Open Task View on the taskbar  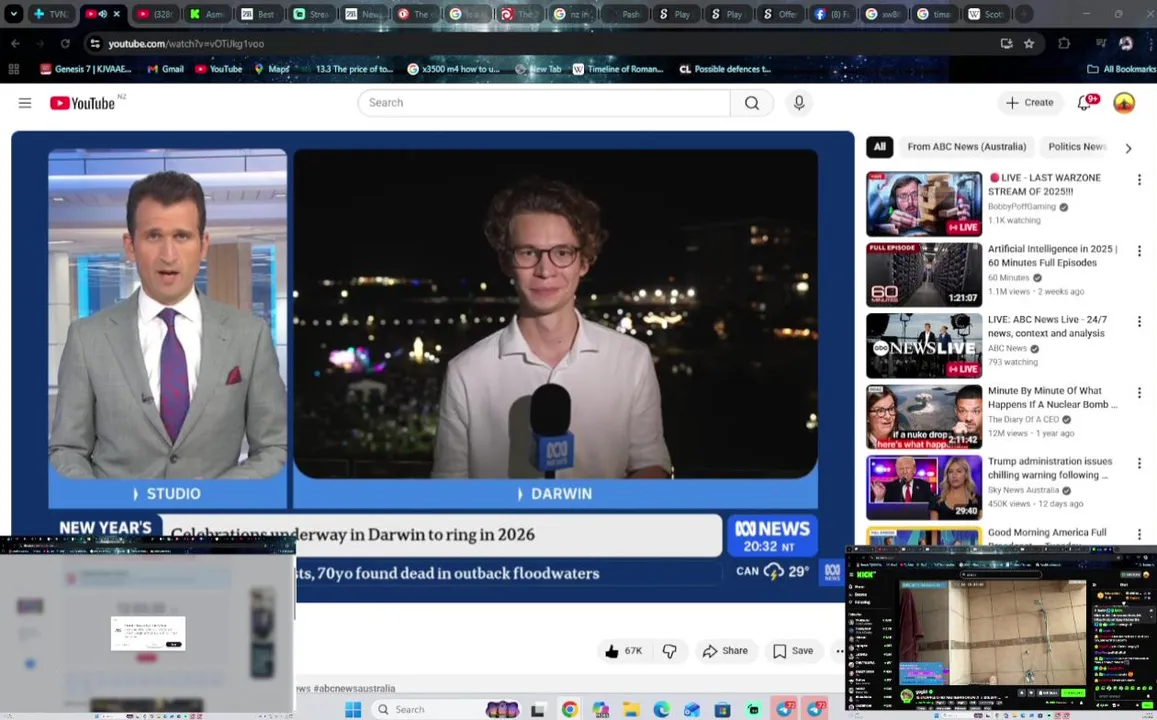point(538,710)
